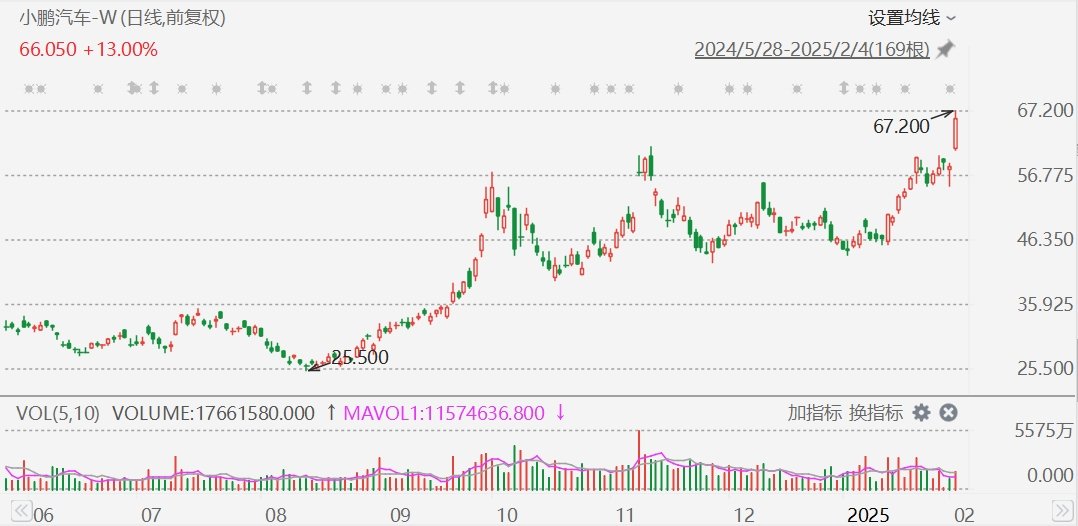Click the 06 month label on timeline

43,514
